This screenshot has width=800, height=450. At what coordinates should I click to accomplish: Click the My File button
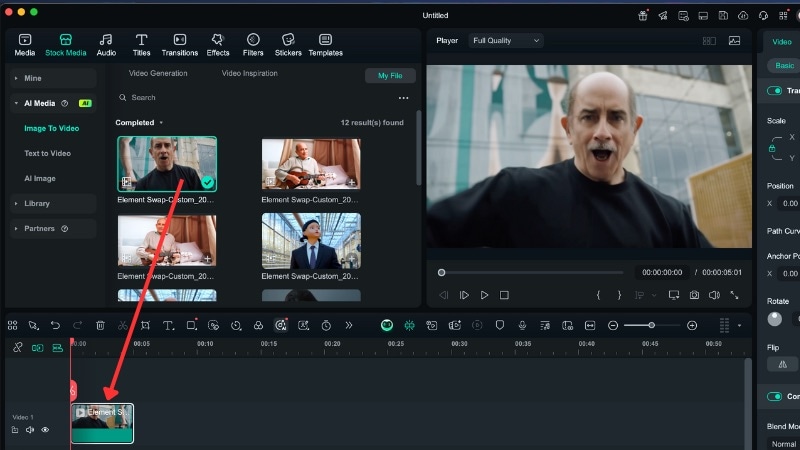tap(390, 76)
